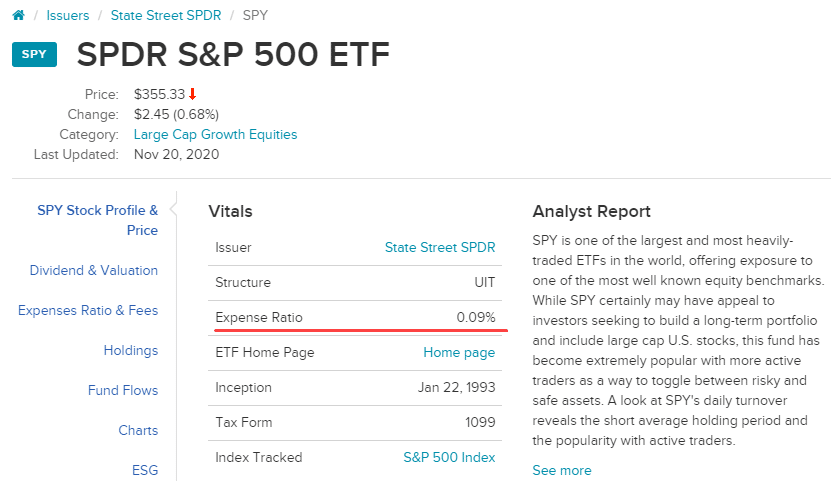Open Expenses Ratio & Fees section
Viewport: 831px width, 481px height.
[88, 310]
